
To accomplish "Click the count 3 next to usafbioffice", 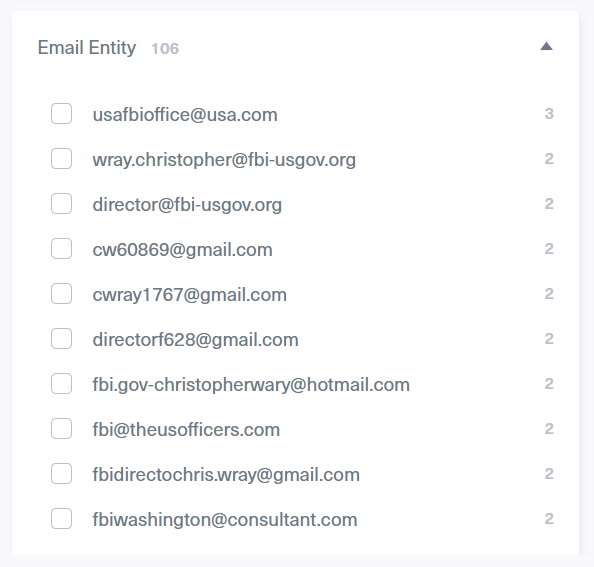I will (x=549, y=114).
